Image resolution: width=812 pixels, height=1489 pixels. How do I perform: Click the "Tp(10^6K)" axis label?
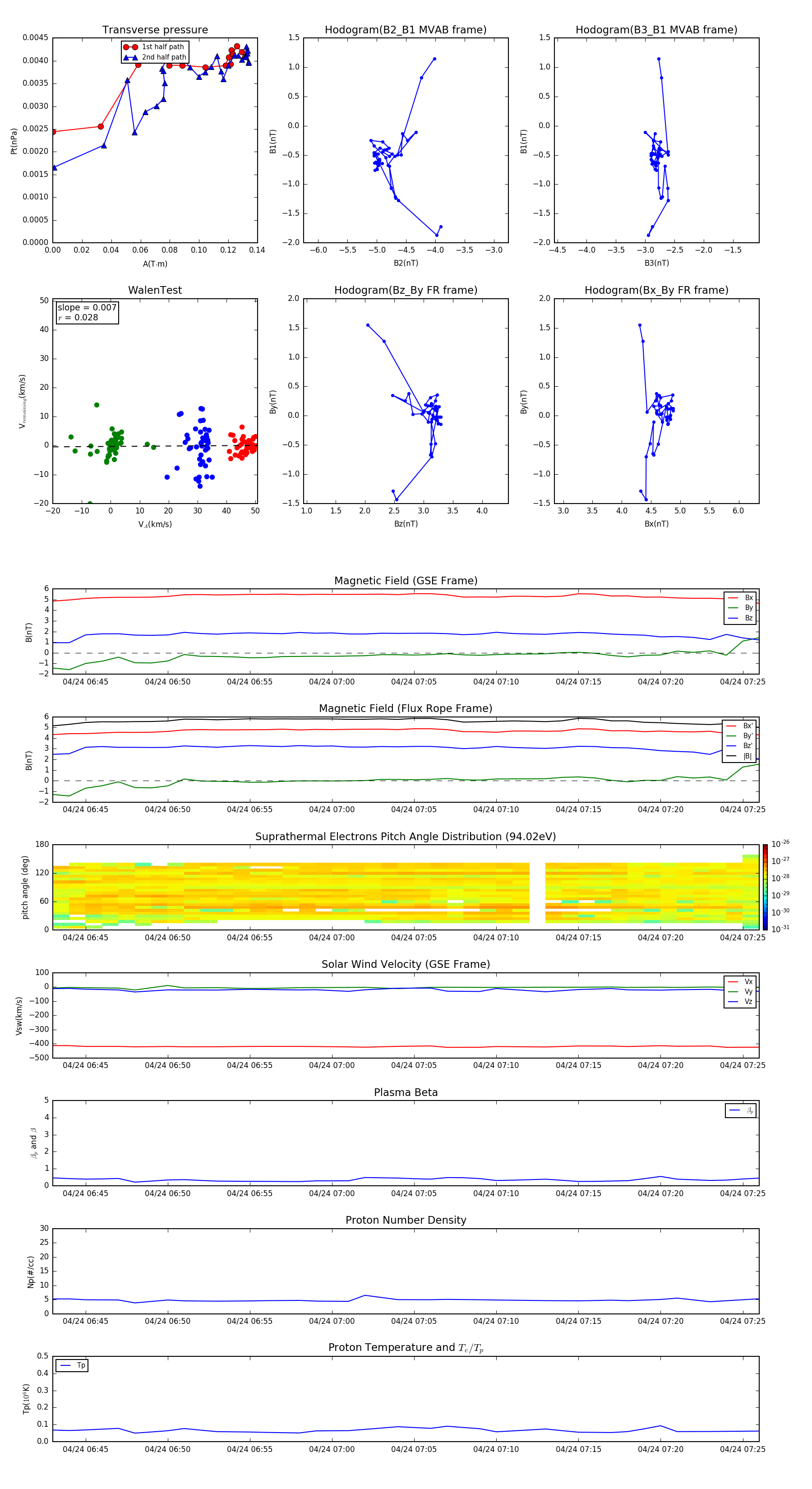[26, 1399]
